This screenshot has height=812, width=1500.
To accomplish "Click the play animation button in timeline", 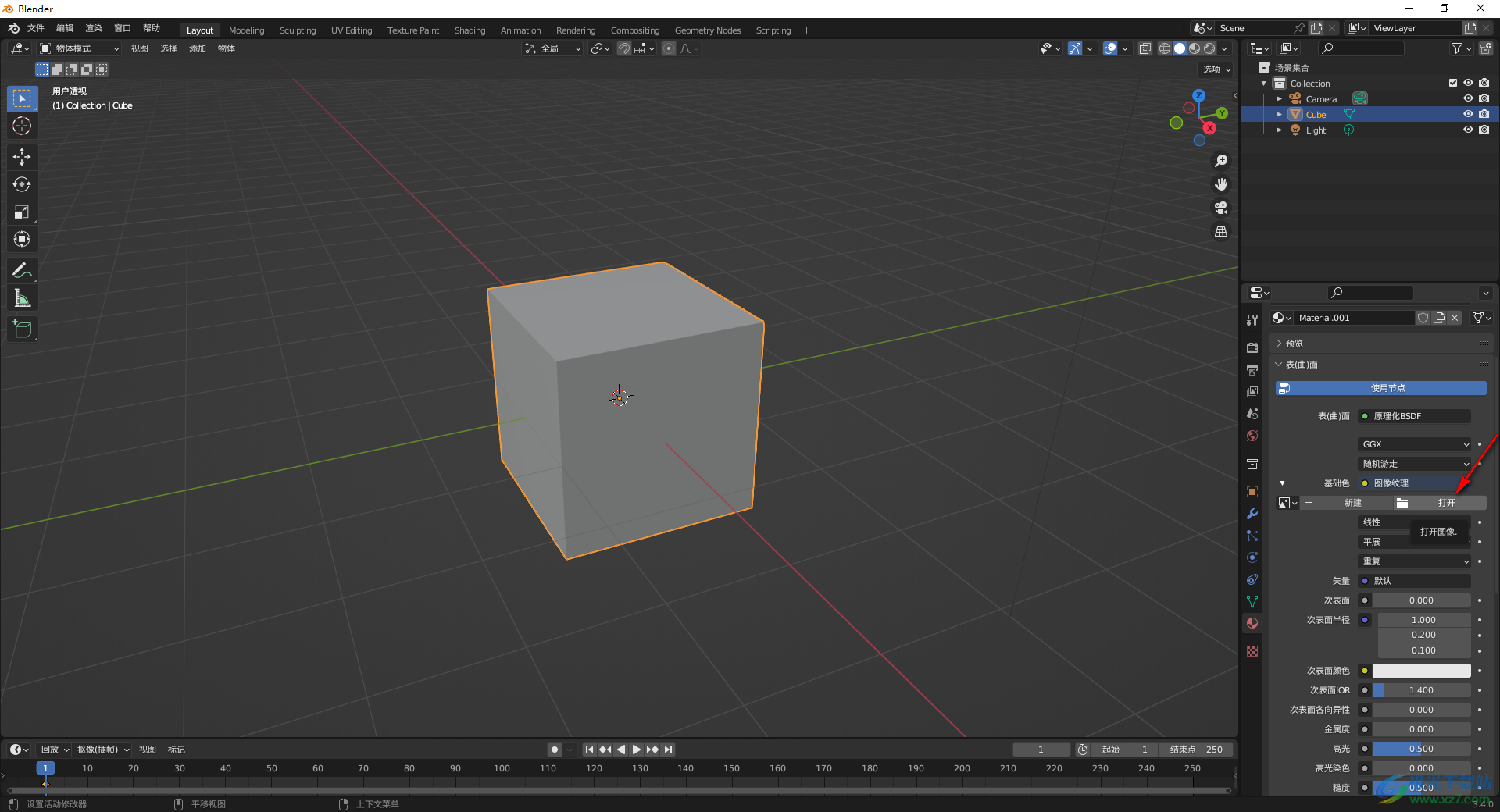I will tap(636, 750).
